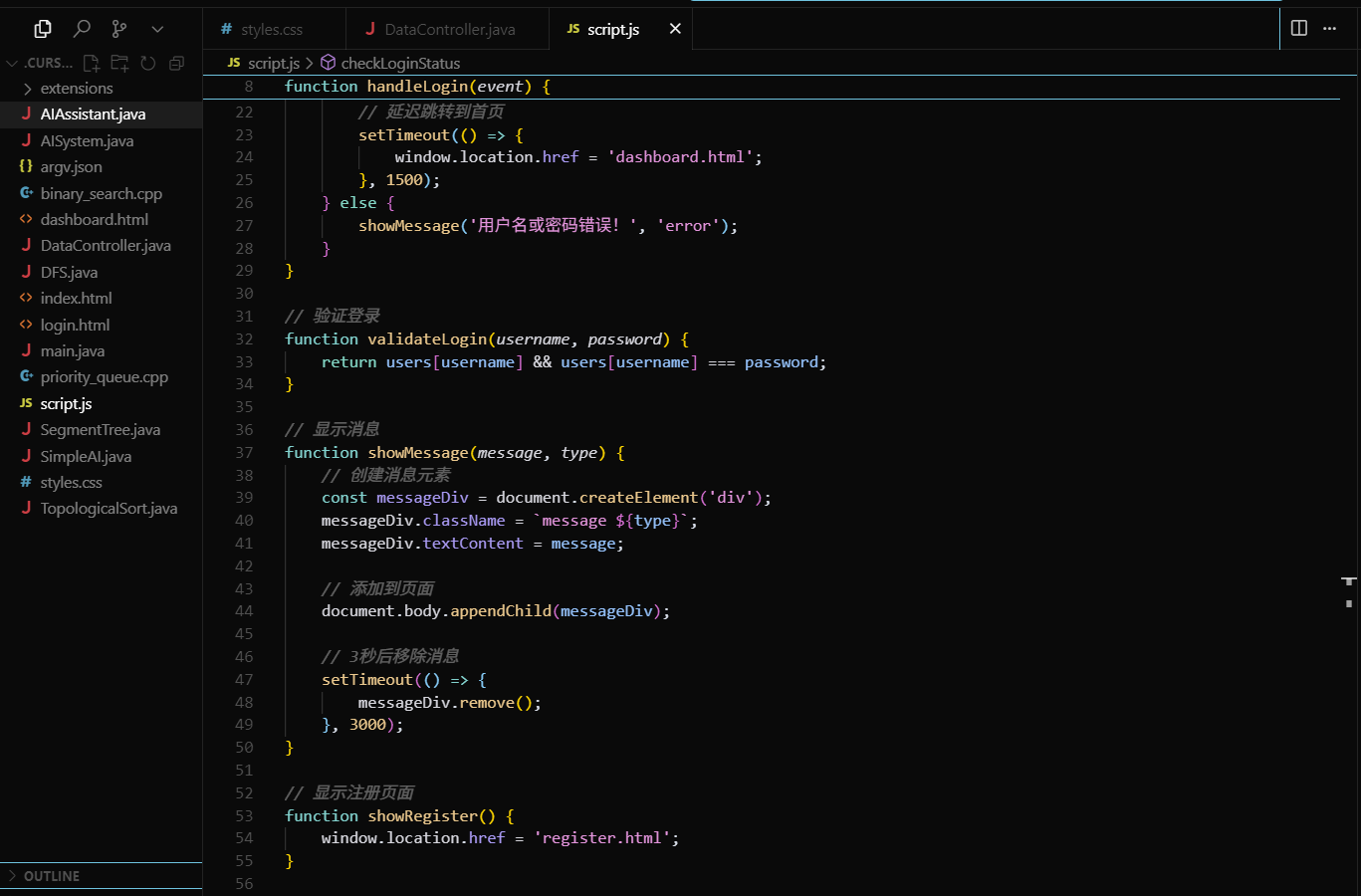Open the Explorer view icon

[43, 29]
